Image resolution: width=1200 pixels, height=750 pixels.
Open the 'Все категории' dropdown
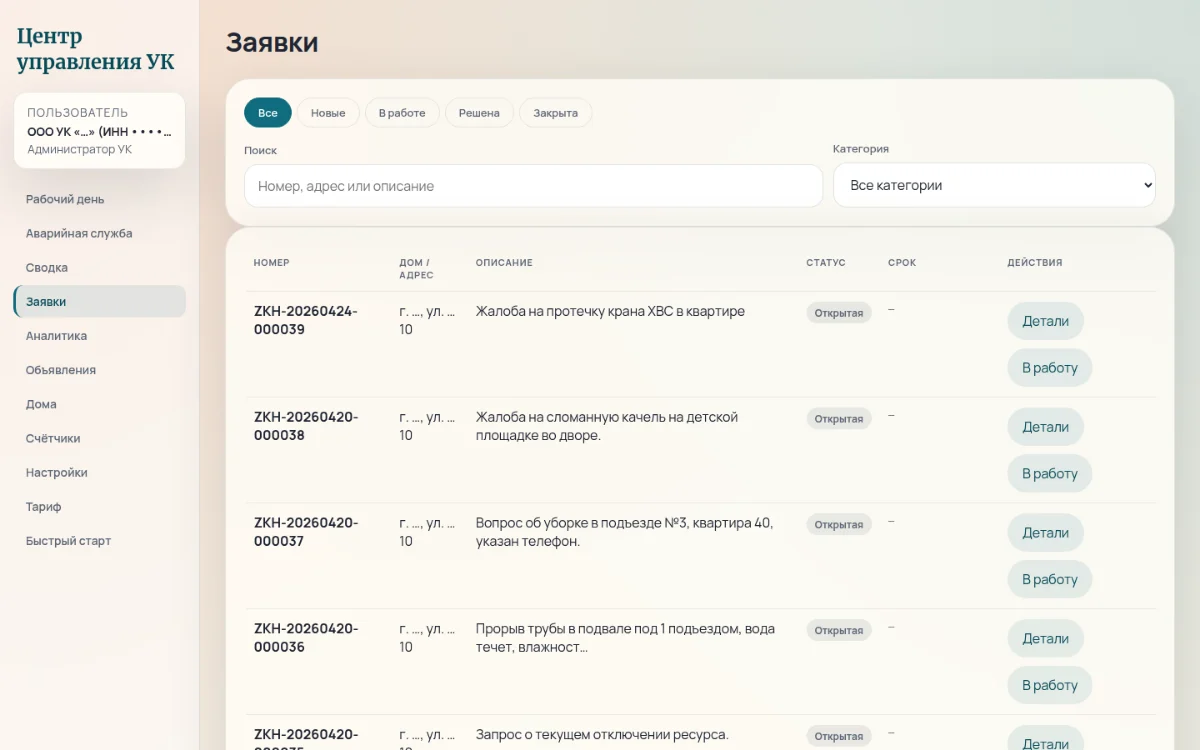coord(994,185)
